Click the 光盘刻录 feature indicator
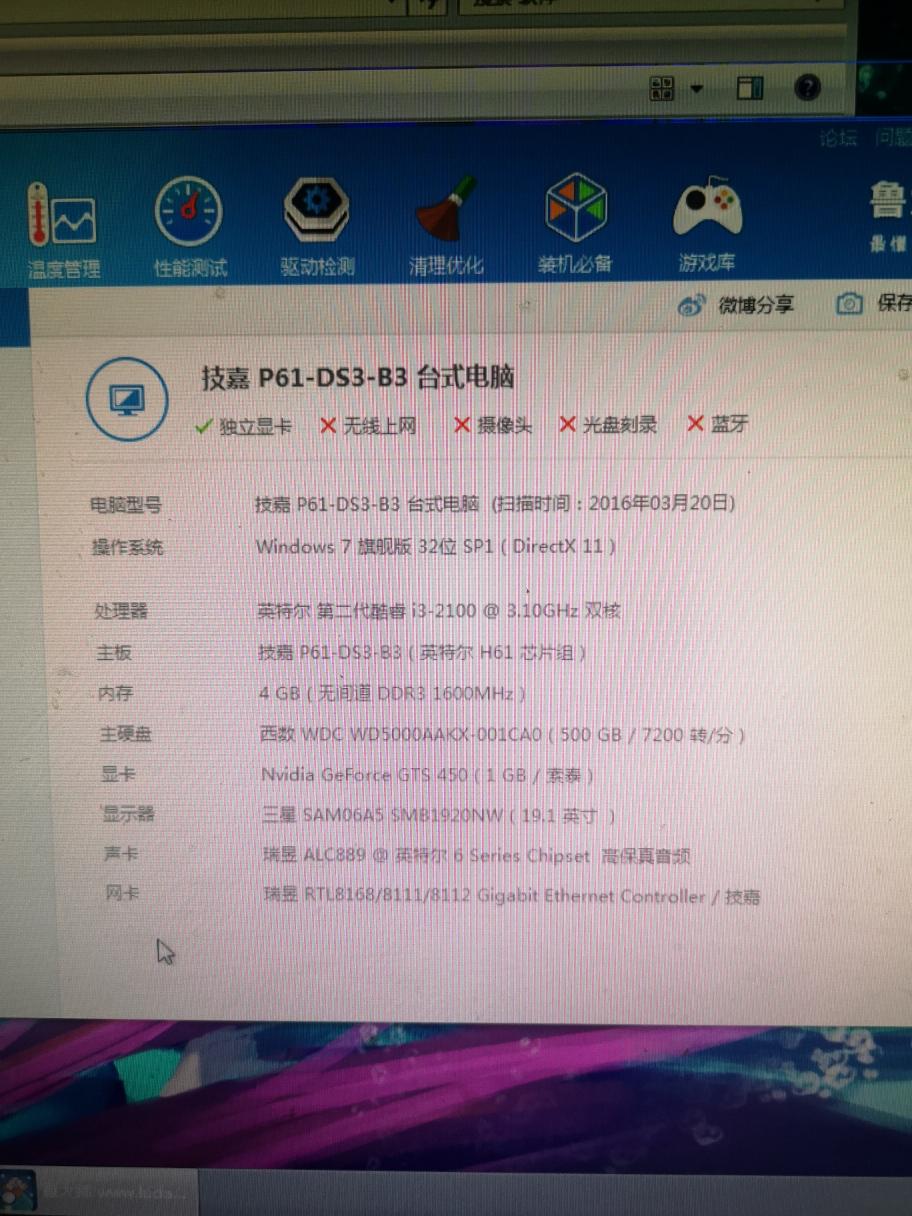This screenshot has width=912, height=1216. 608,424
